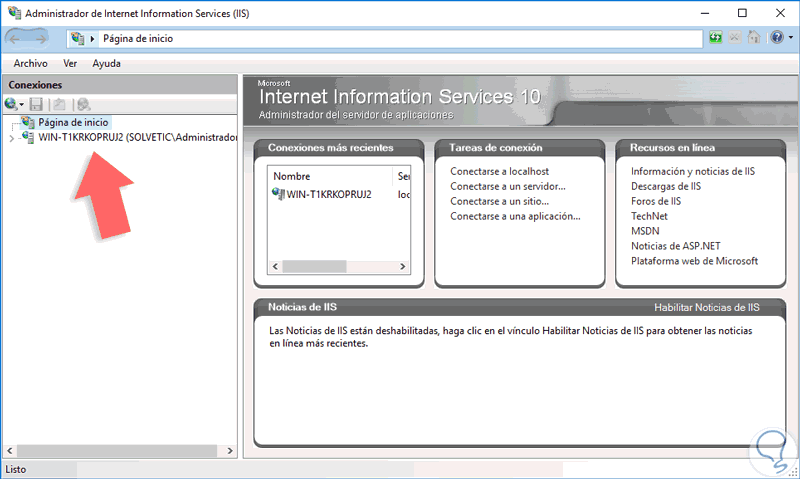Minimize the IIS Manager window
The image size is (800, 479).
click(705, 13)
